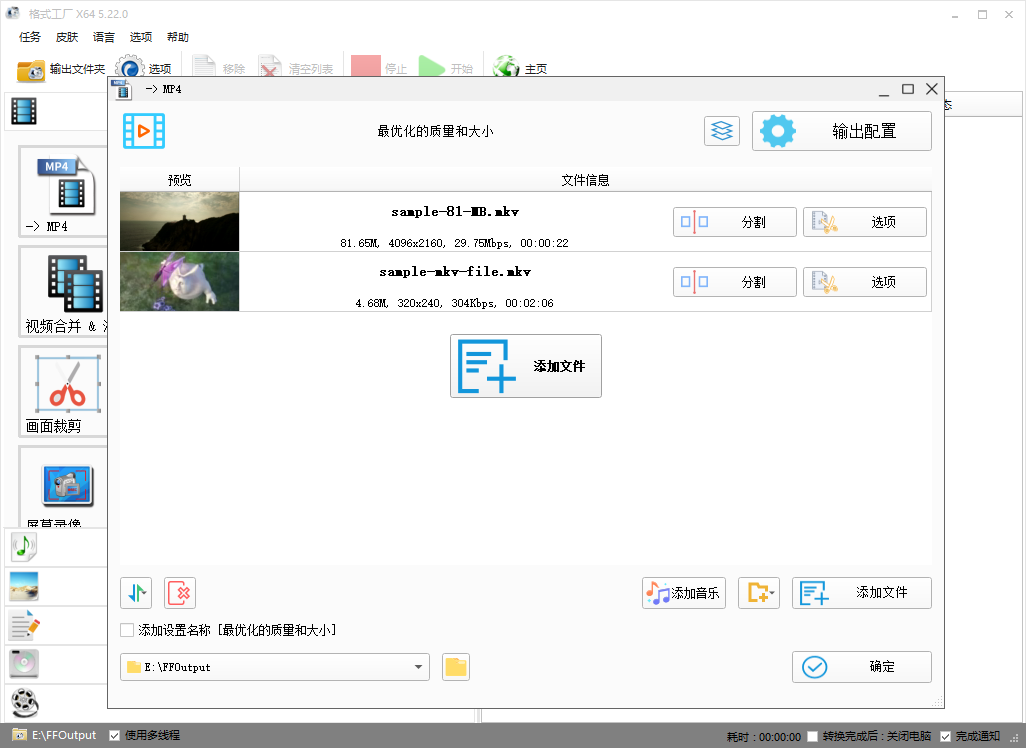Screen dimensions: 1026x748
Task: Click the 确定 confirm button
Action: [861, 666]
